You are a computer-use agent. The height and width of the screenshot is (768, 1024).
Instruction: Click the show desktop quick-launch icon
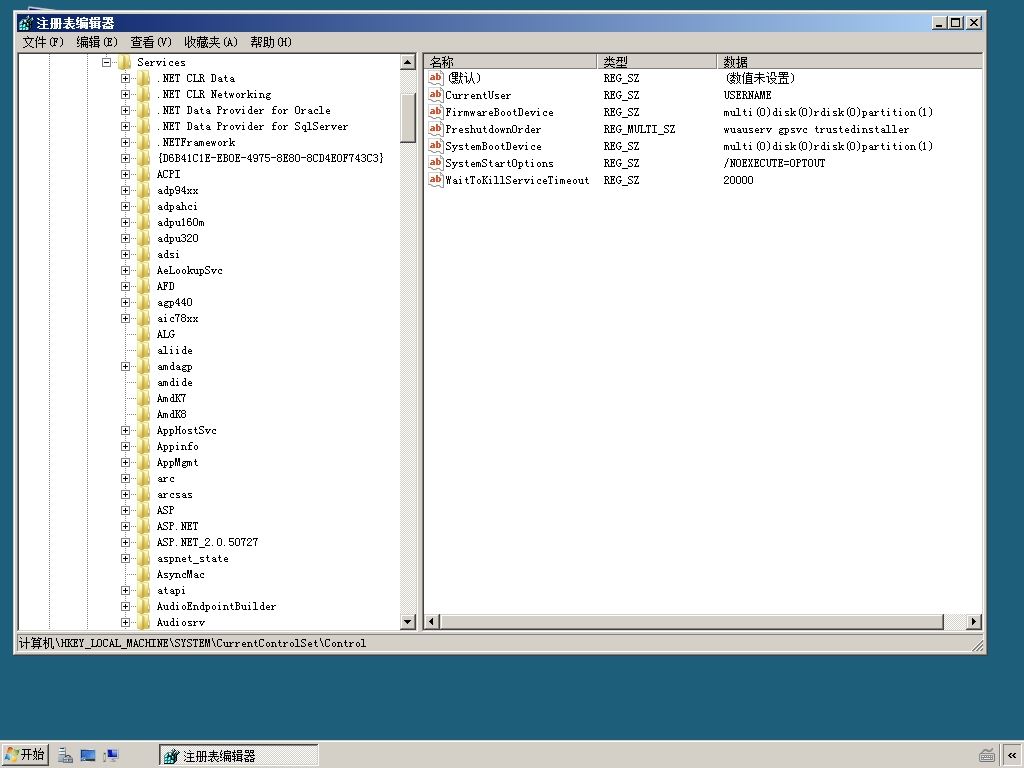(x=88, y=756)
